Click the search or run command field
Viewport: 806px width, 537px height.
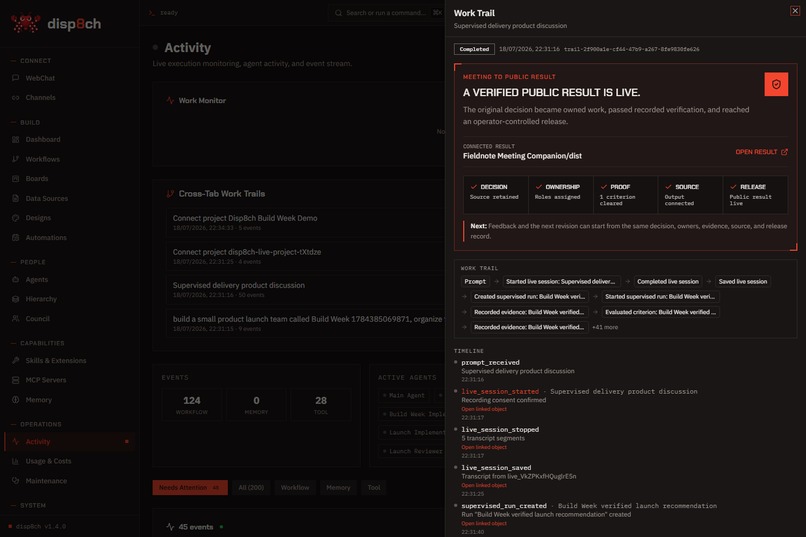click(x=386, y=13)
